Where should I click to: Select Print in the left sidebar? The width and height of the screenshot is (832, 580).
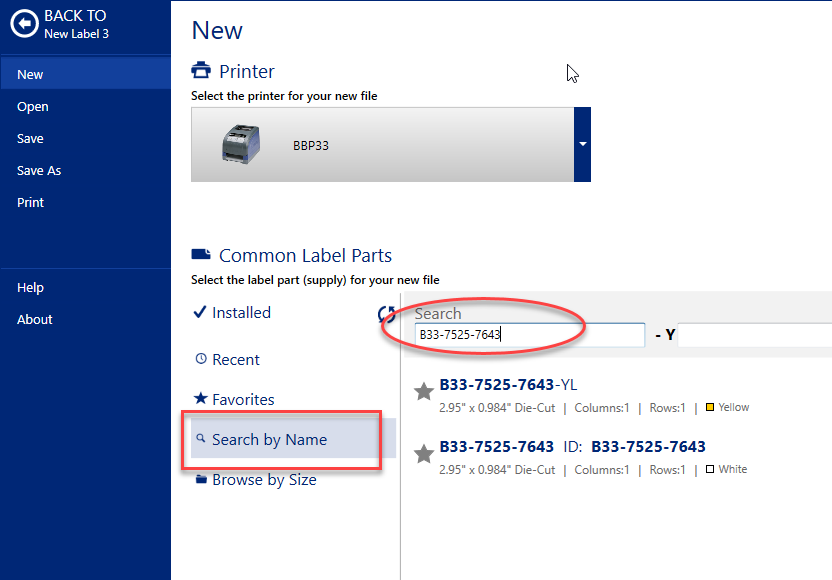coord(31,203)
